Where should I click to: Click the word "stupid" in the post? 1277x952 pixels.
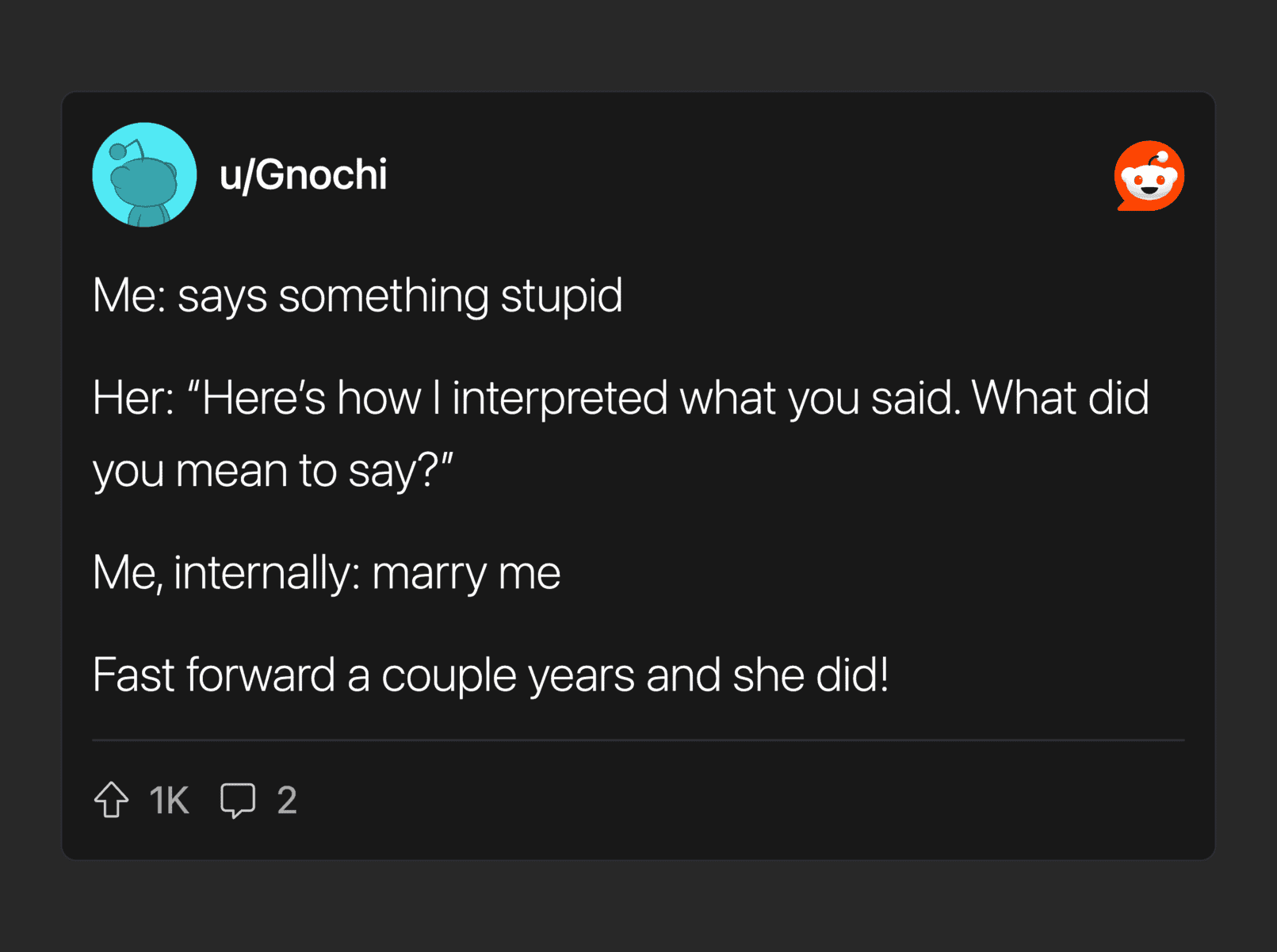pos(561,296)
